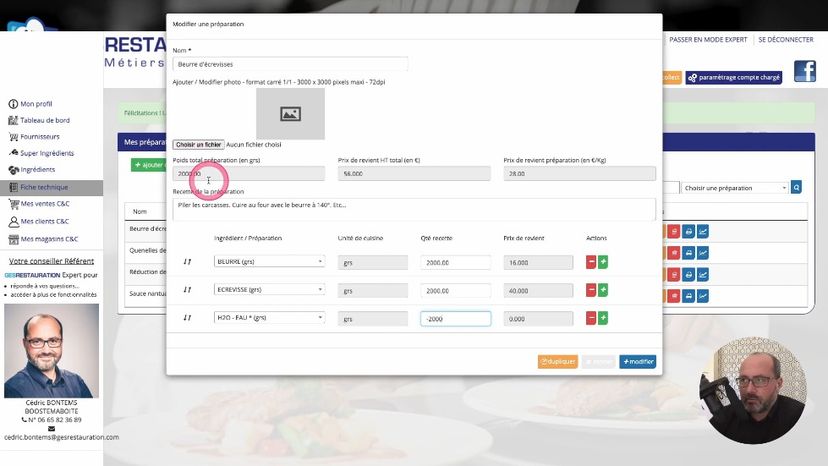Viewport: 828px width, 466px height.
Task: Click Qté recette field of BEURRE row
Action: 456,262
